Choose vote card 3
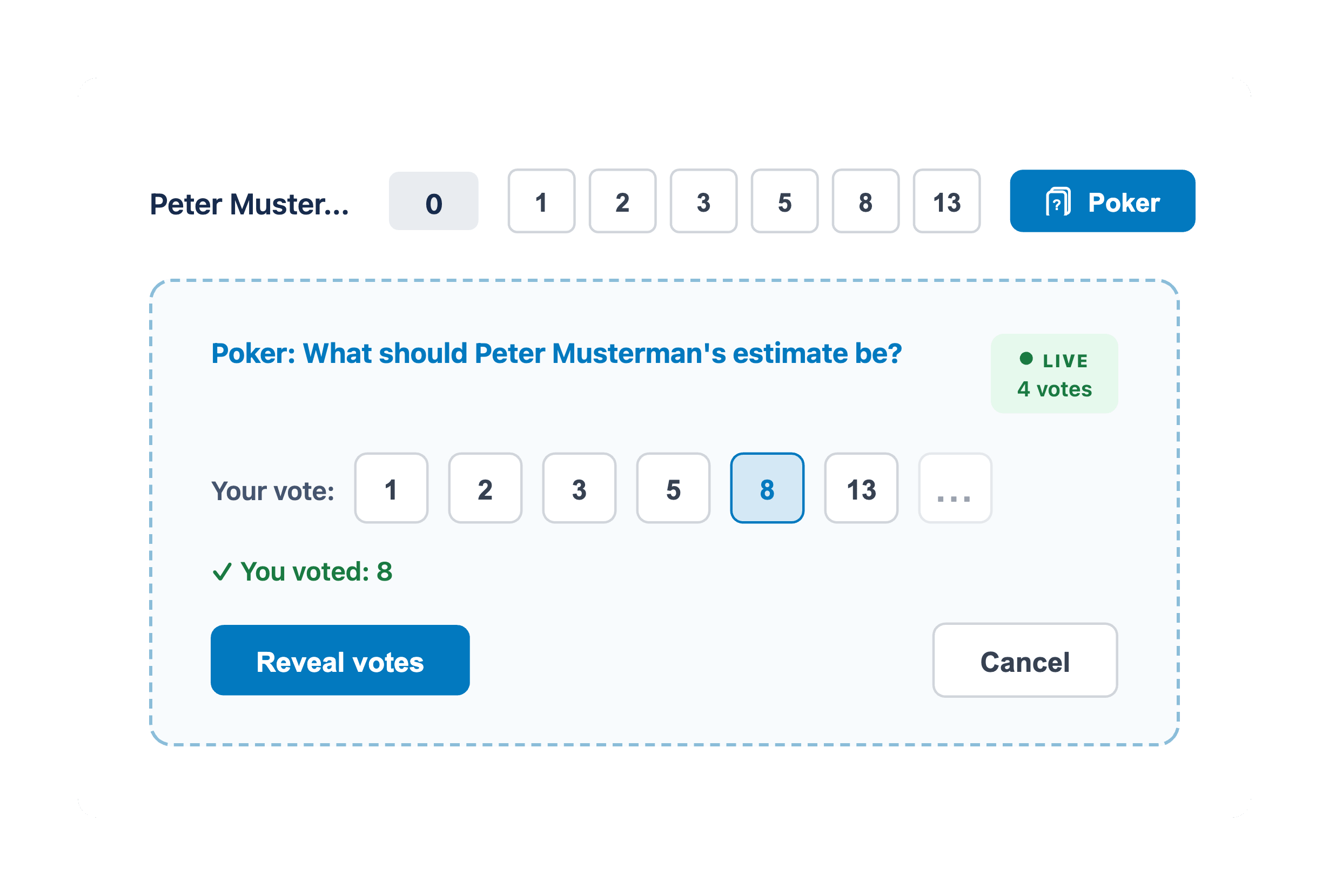The width and height of the screenshot is (1329, 896). (579, 489)
